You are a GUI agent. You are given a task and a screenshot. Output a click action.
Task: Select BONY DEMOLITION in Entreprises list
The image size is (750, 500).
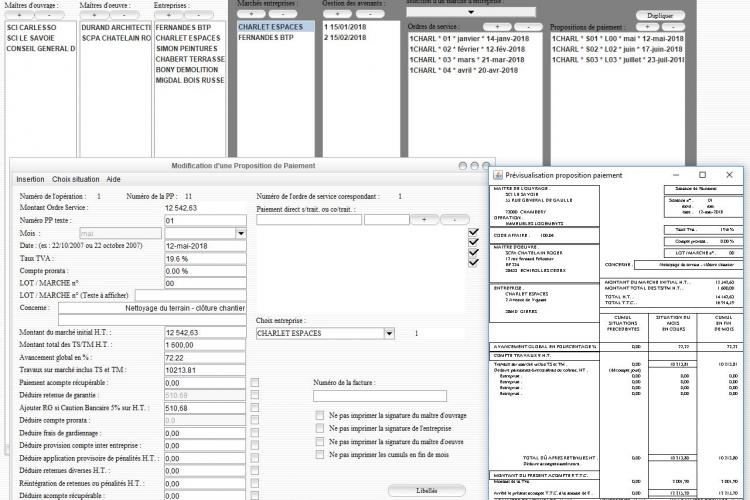coord(190,70)
